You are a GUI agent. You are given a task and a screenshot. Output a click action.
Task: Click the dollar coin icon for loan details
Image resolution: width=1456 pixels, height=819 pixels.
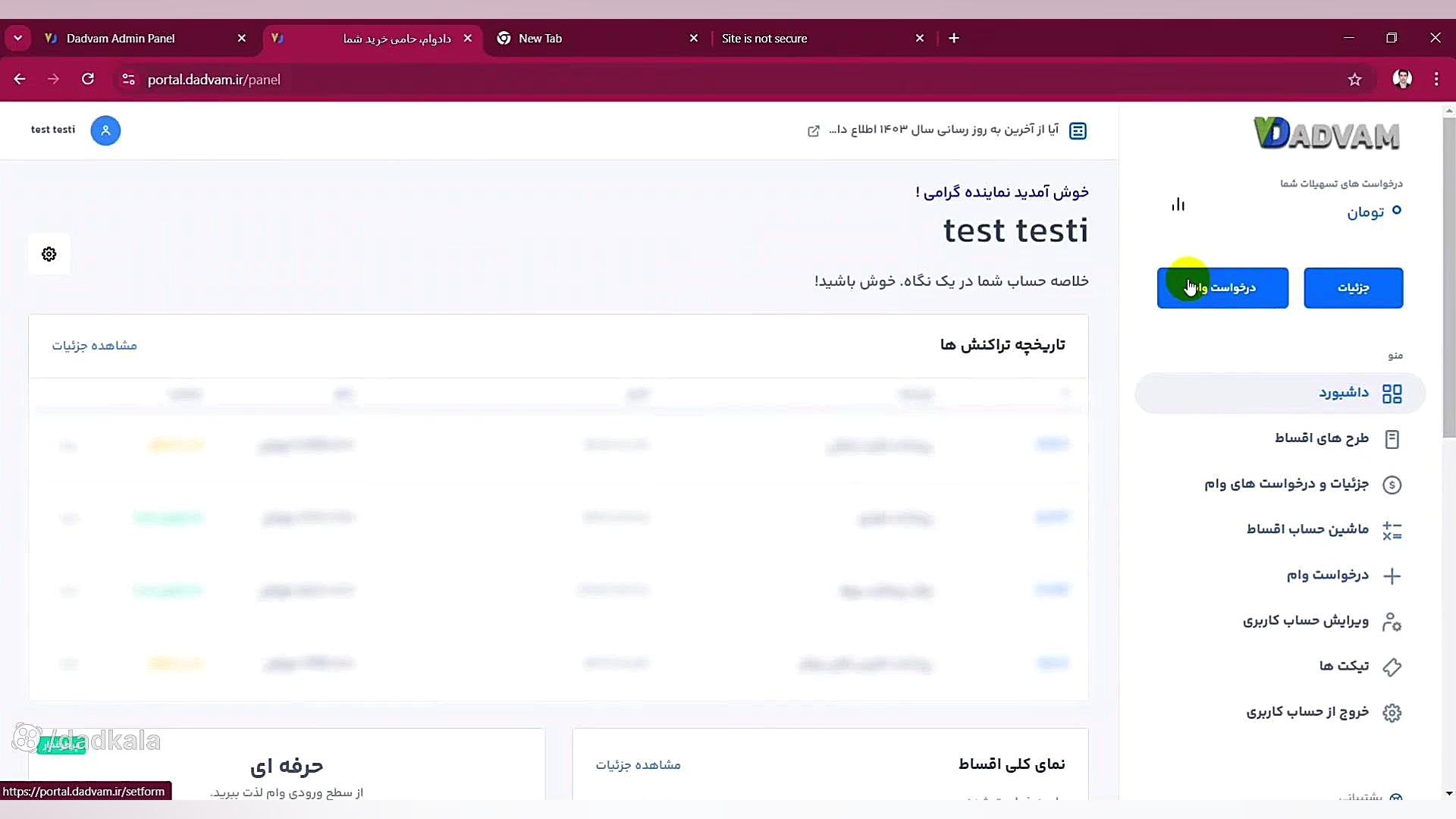click(x=1392, y=485)
